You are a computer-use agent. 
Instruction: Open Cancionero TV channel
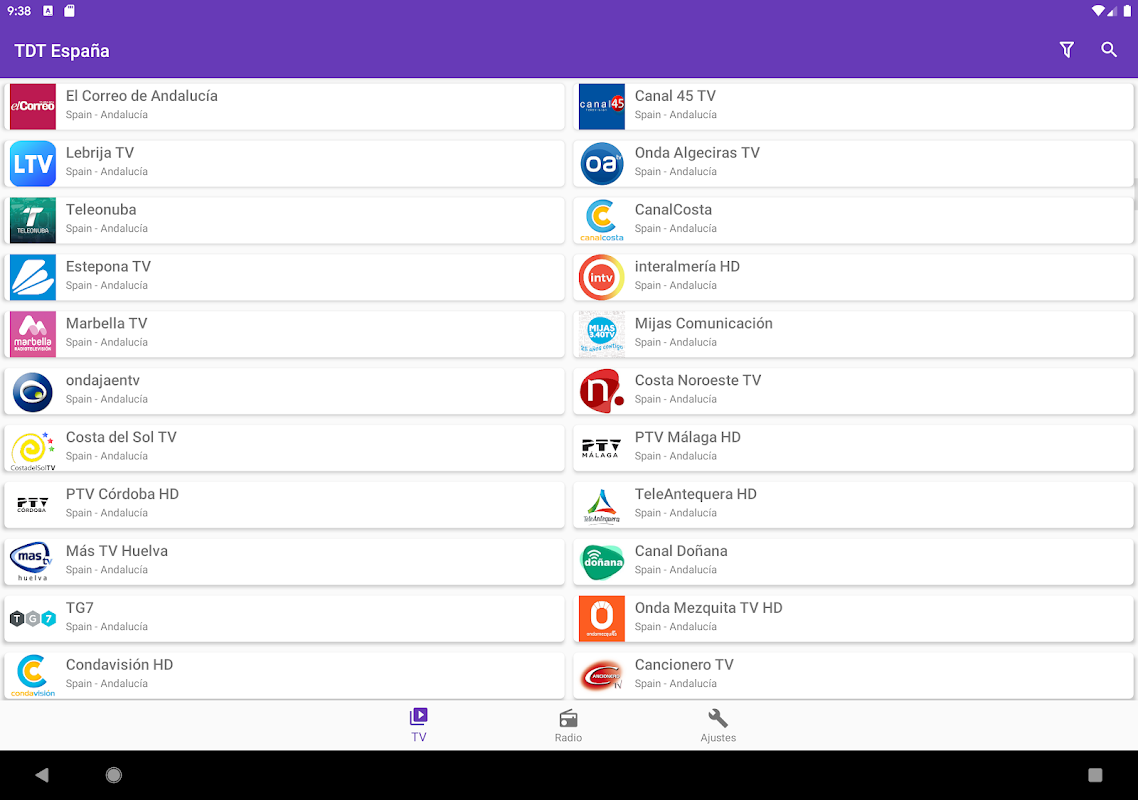[x=854, y=676]
